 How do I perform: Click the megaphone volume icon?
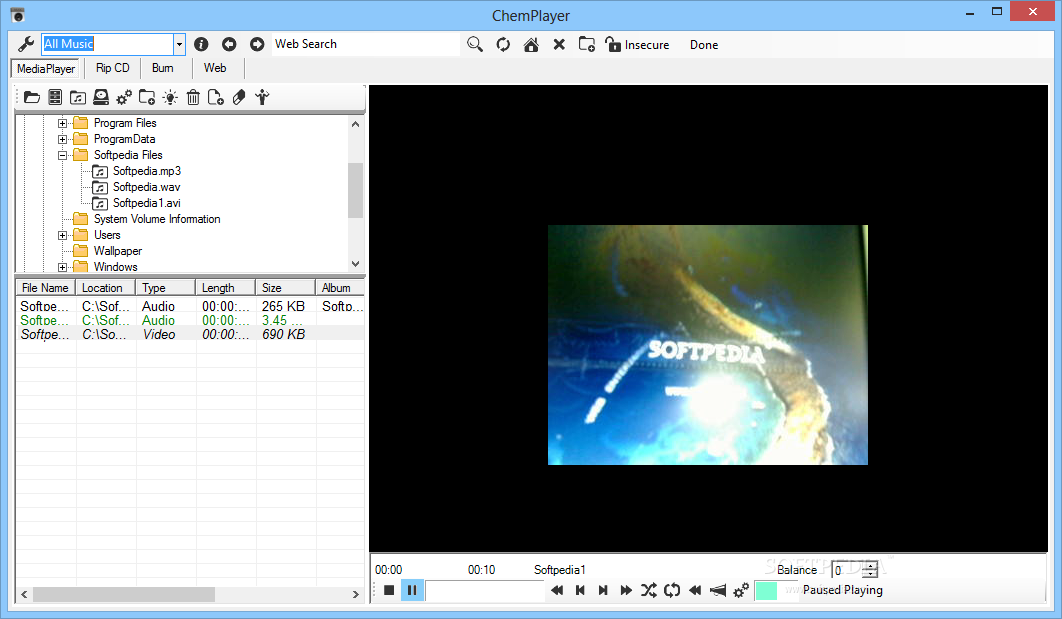[x=718, y=591]
